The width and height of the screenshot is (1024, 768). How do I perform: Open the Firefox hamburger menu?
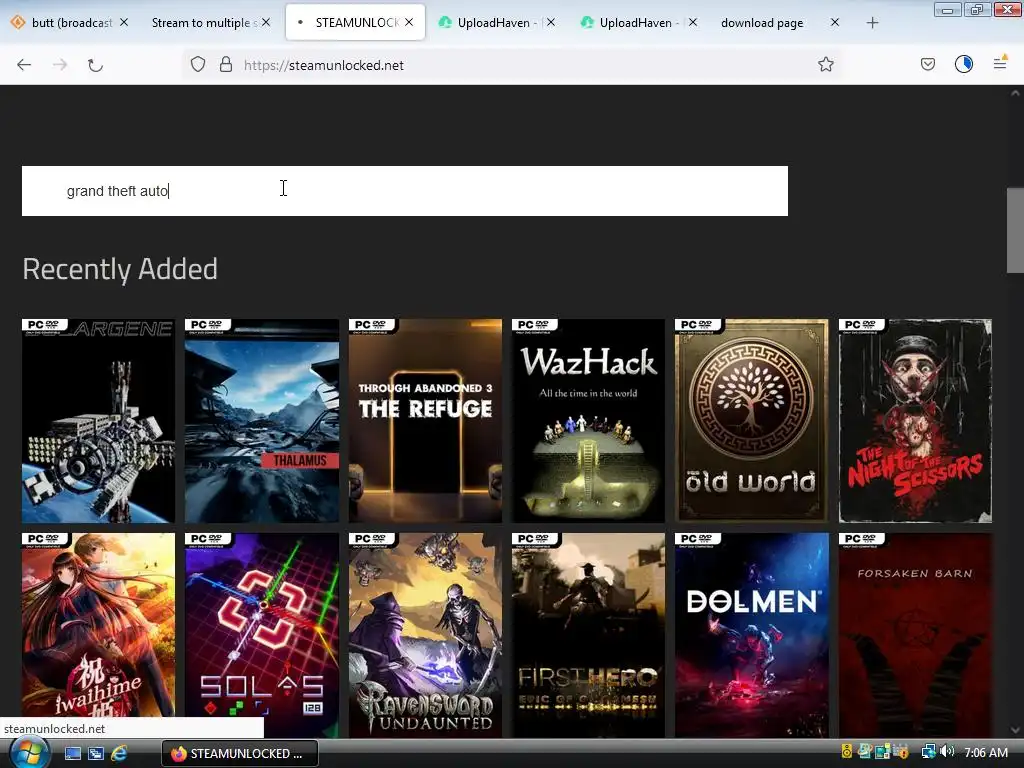click(x=1000, y=64)
